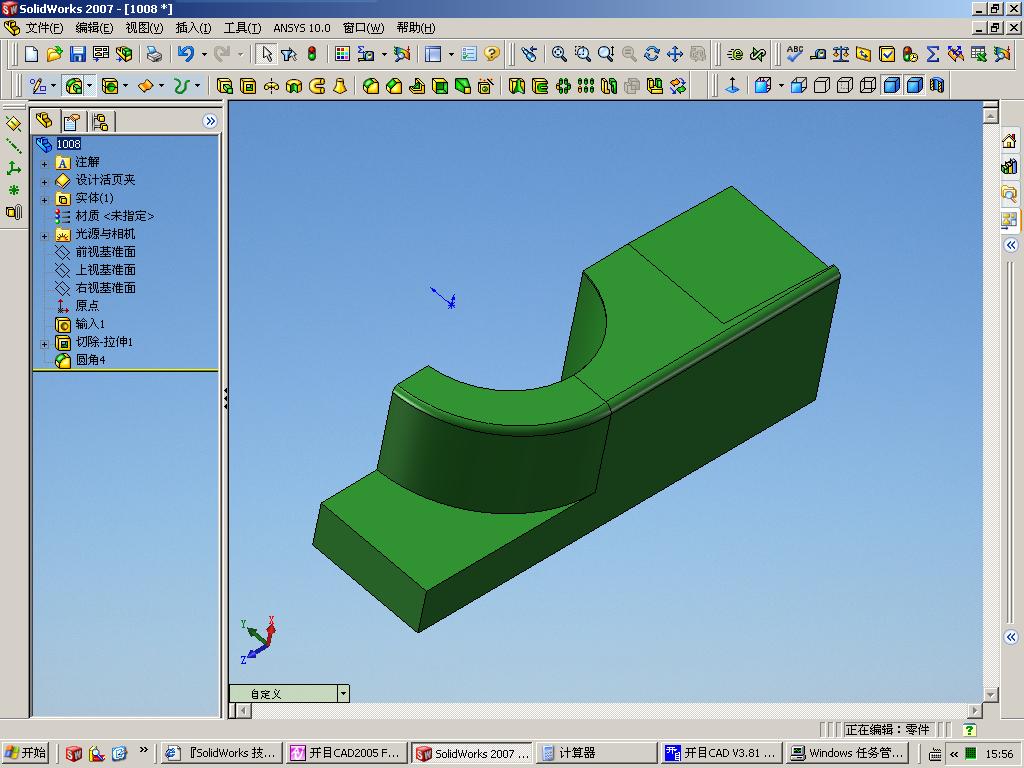Open the curves flyout dropdown arrow
The width and height of the screenshot is (1024, 768).
(197, 86)
